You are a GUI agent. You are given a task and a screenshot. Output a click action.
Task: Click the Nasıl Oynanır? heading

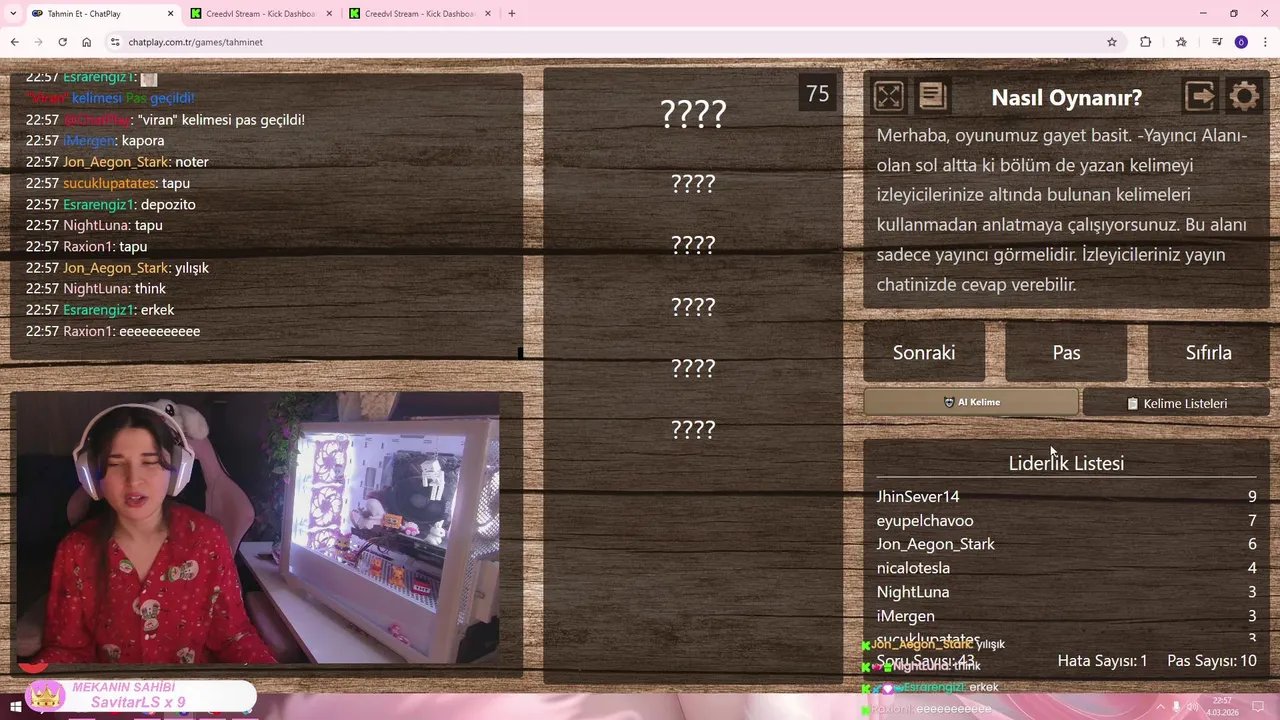[1066, 97]
